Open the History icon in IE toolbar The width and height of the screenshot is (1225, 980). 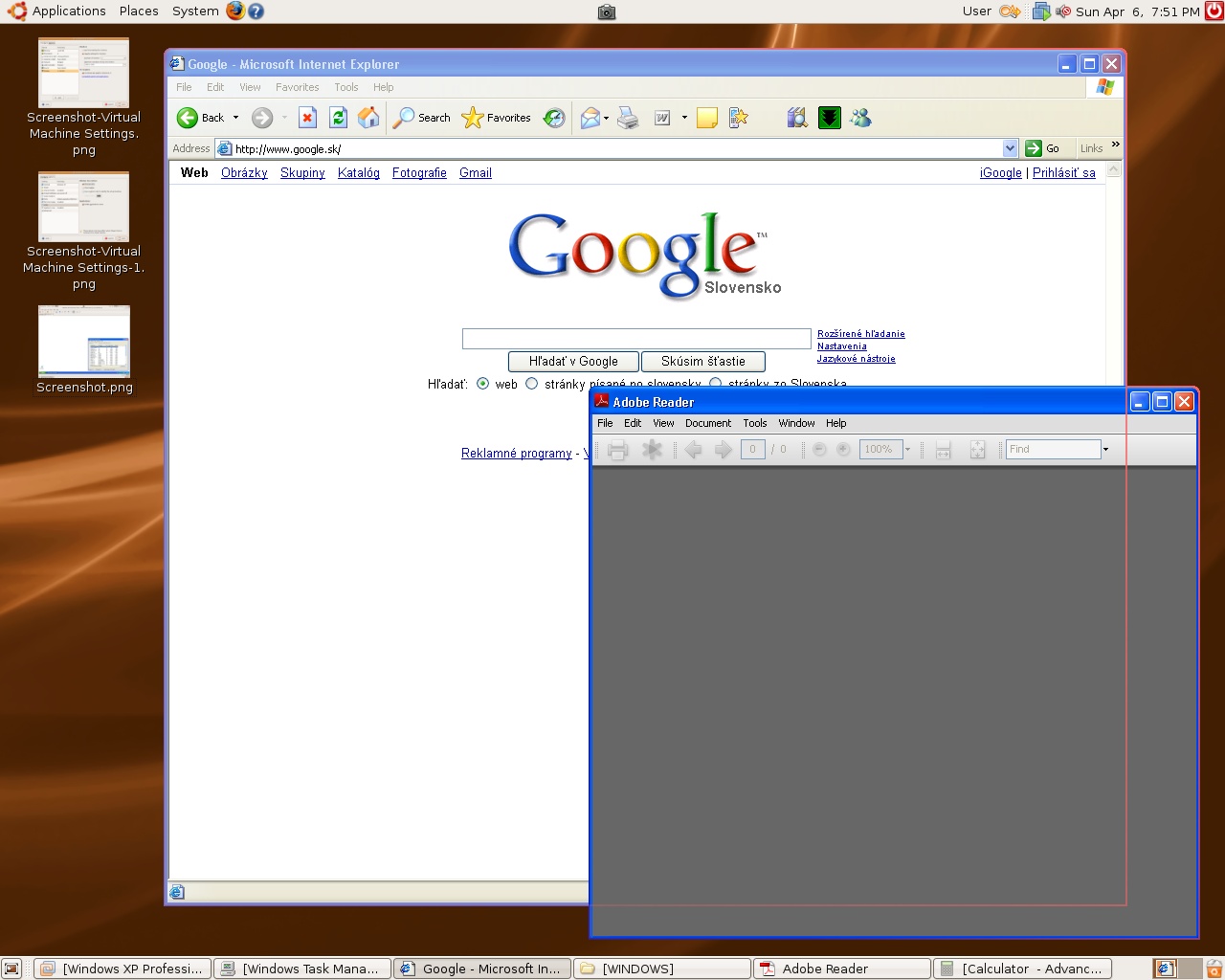click(554, 118)
